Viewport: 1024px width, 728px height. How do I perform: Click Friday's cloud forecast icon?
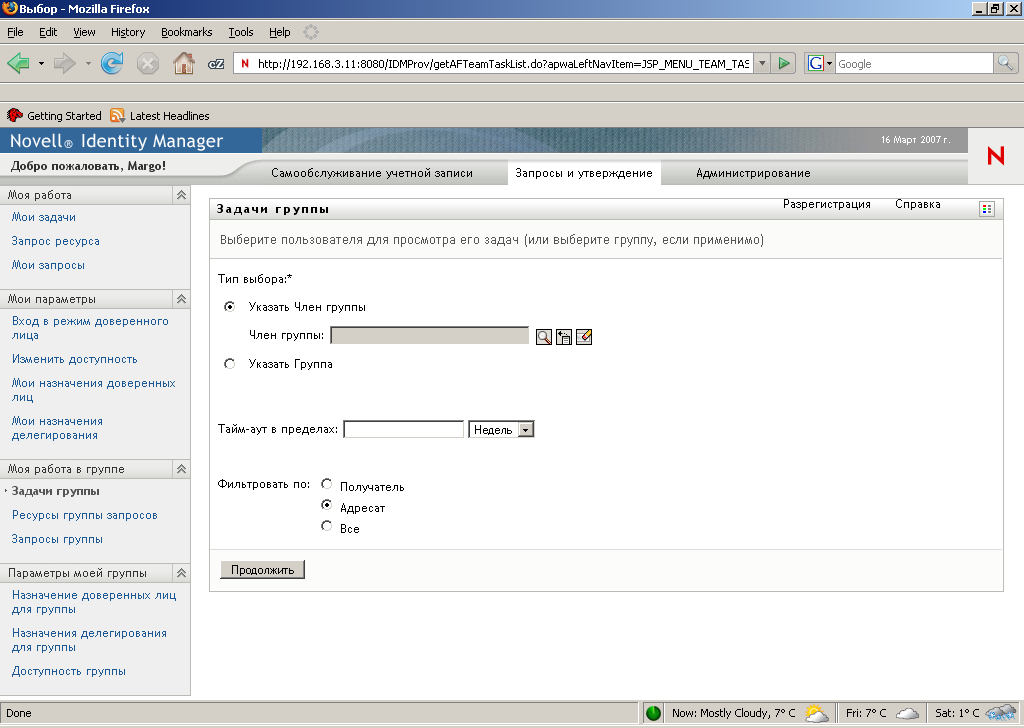(907, 713)
